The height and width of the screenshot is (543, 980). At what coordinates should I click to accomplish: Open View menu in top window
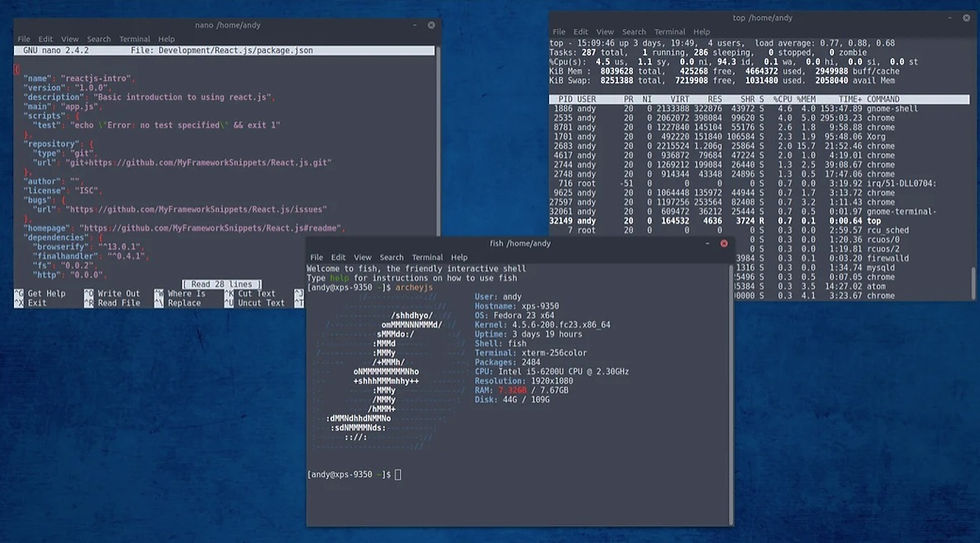point(605,31)
